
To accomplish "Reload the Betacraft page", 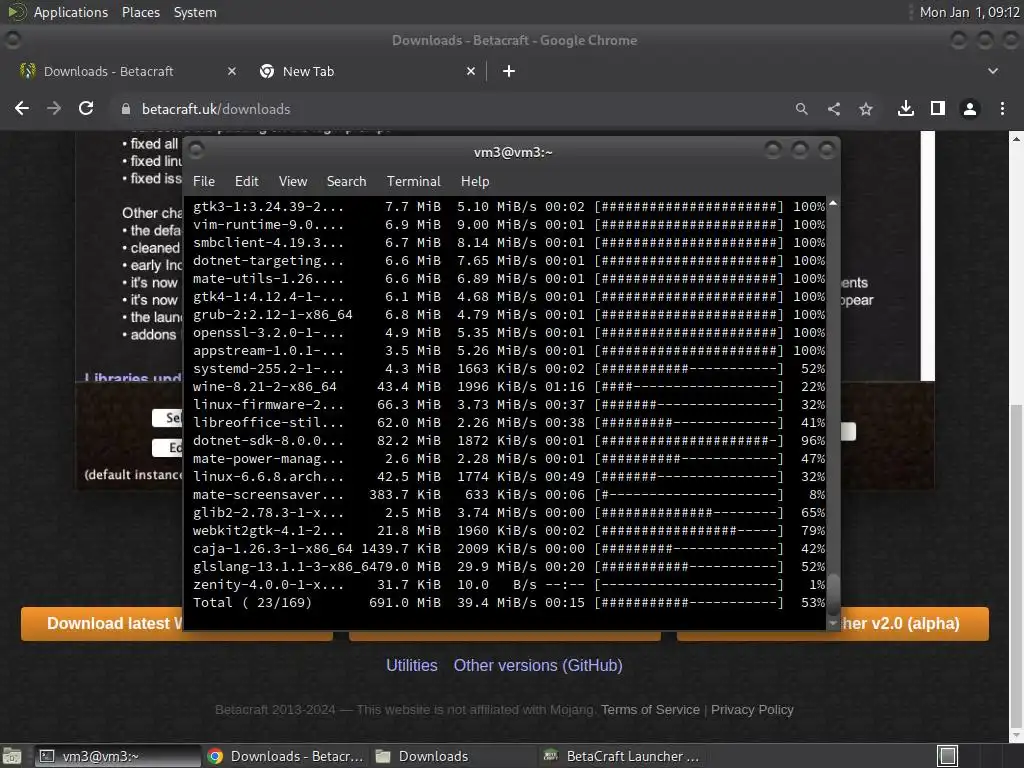I will [86, 108].
